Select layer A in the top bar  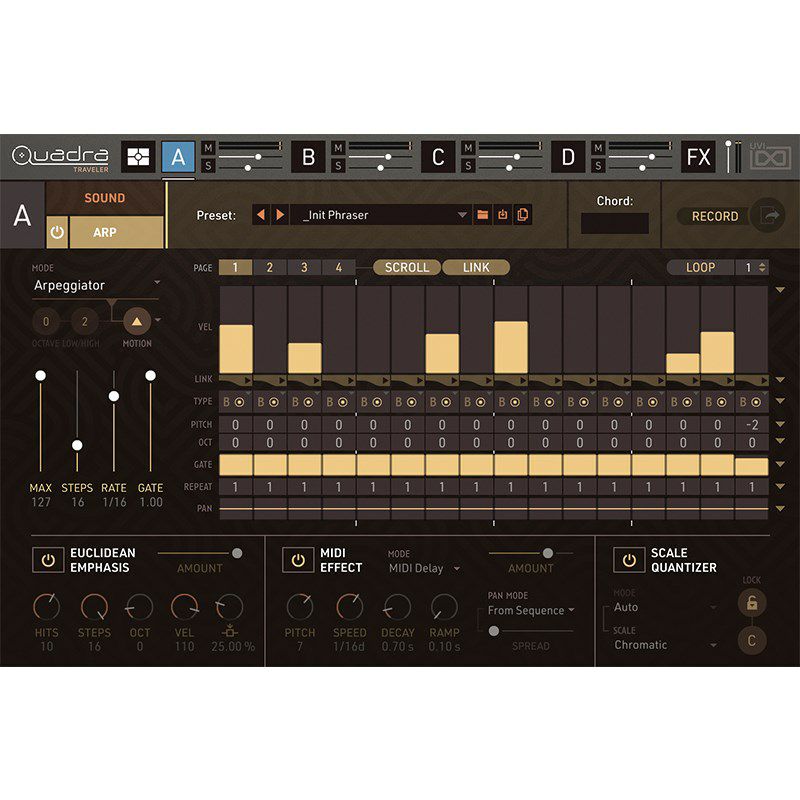tap(178, 157)
